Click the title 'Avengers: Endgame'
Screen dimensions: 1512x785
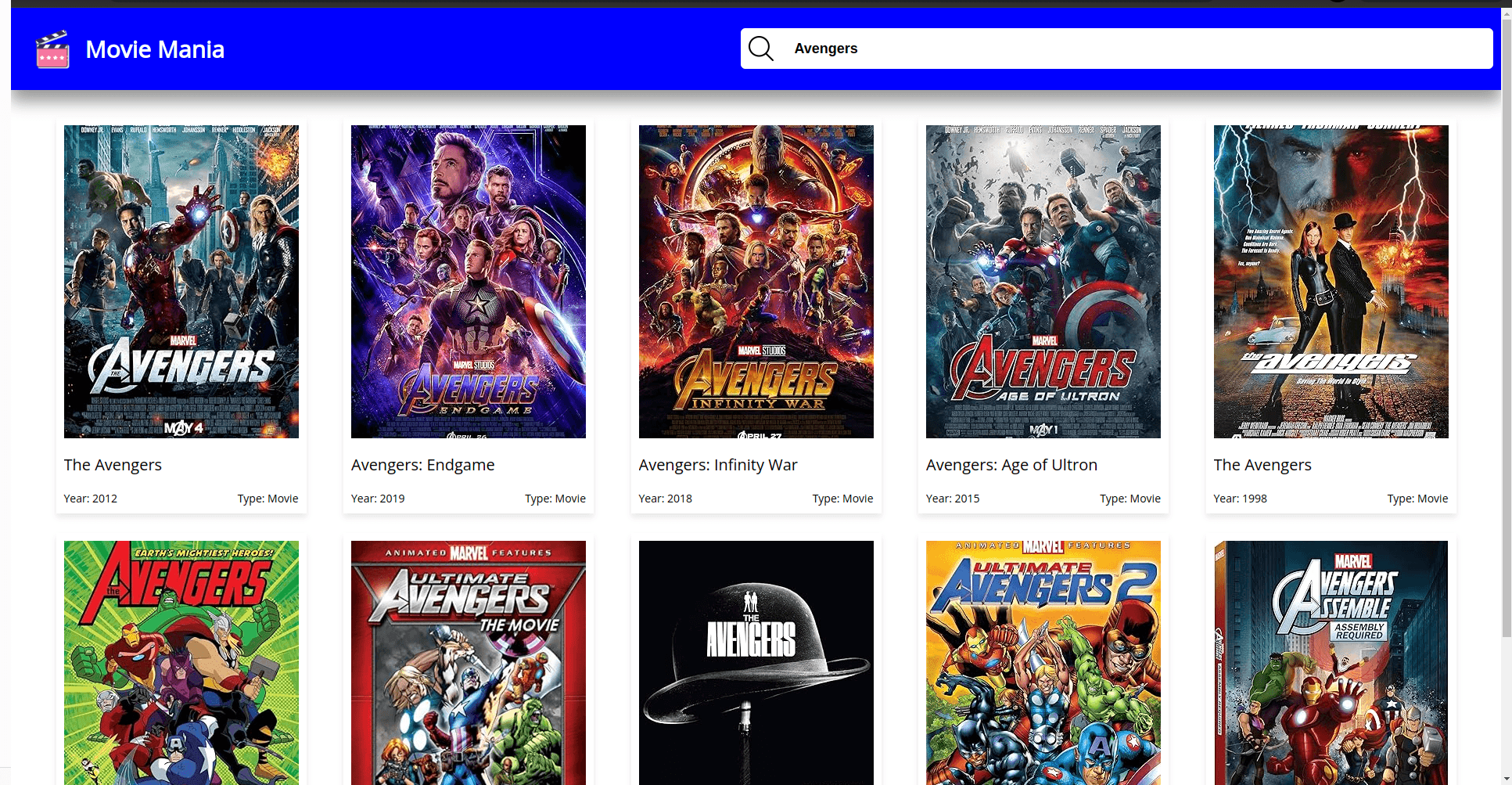pos(423,465)
